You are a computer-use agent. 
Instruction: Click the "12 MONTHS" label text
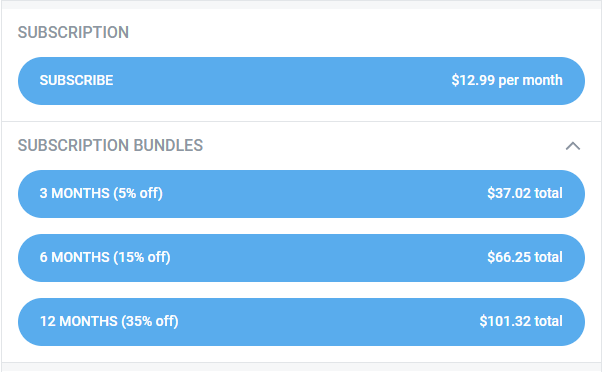(x=79, y=321)
